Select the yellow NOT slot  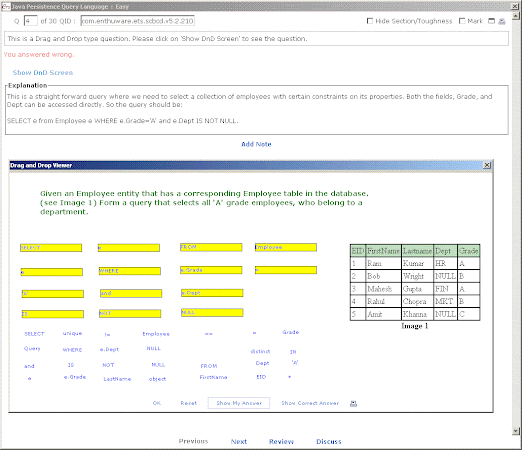pyautogui.click(x=130, y=313)
